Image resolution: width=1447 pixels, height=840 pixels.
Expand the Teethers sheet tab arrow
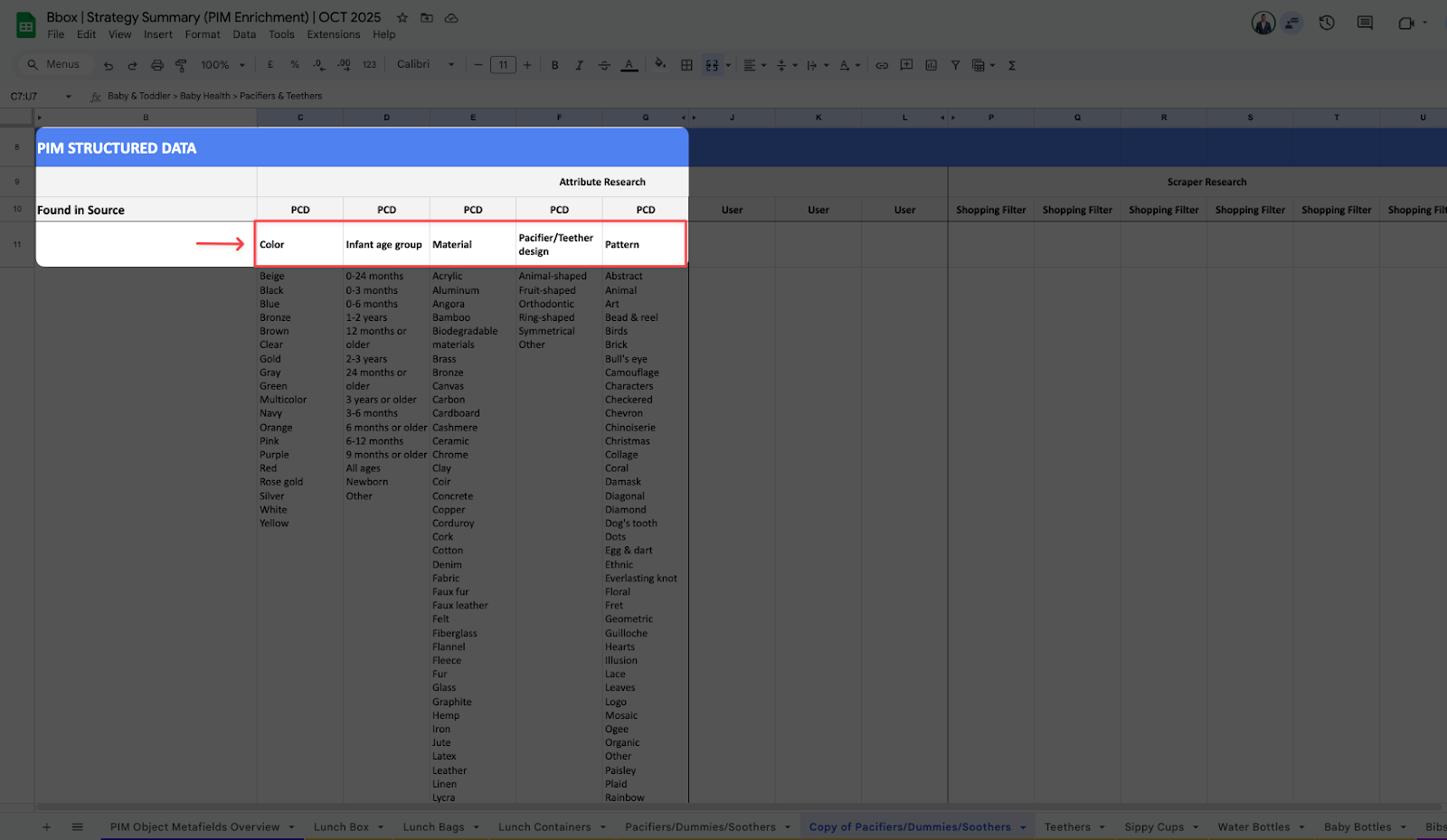[x=1102, y=827]
